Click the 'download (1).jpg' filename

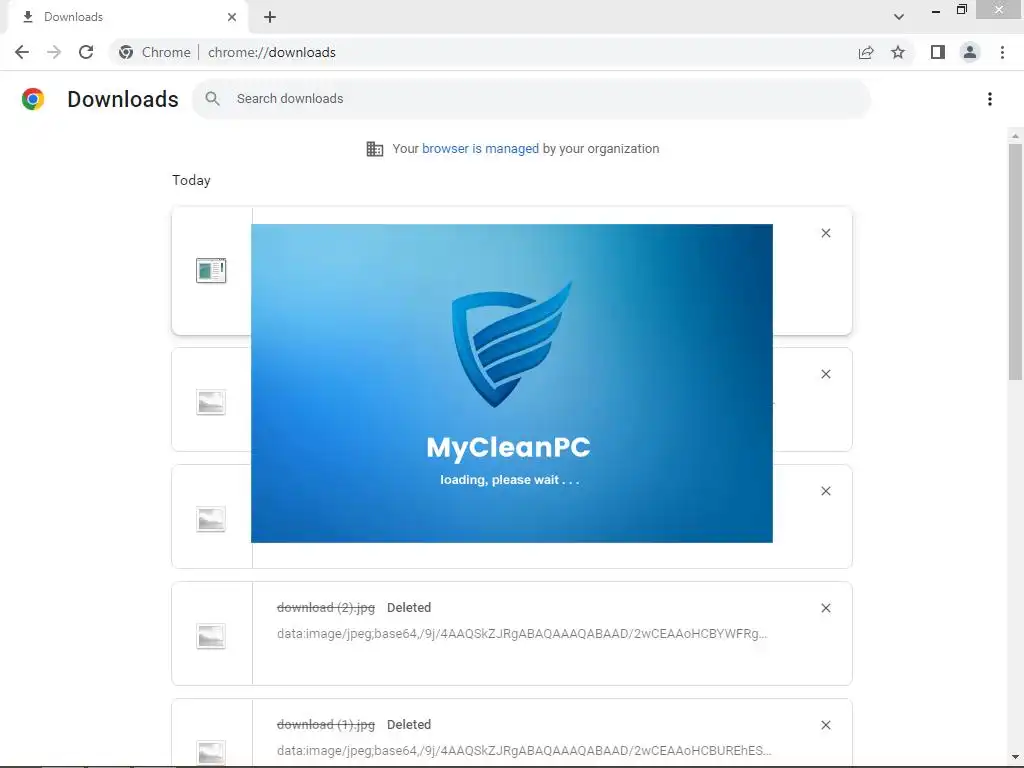(x=326, y=724)
